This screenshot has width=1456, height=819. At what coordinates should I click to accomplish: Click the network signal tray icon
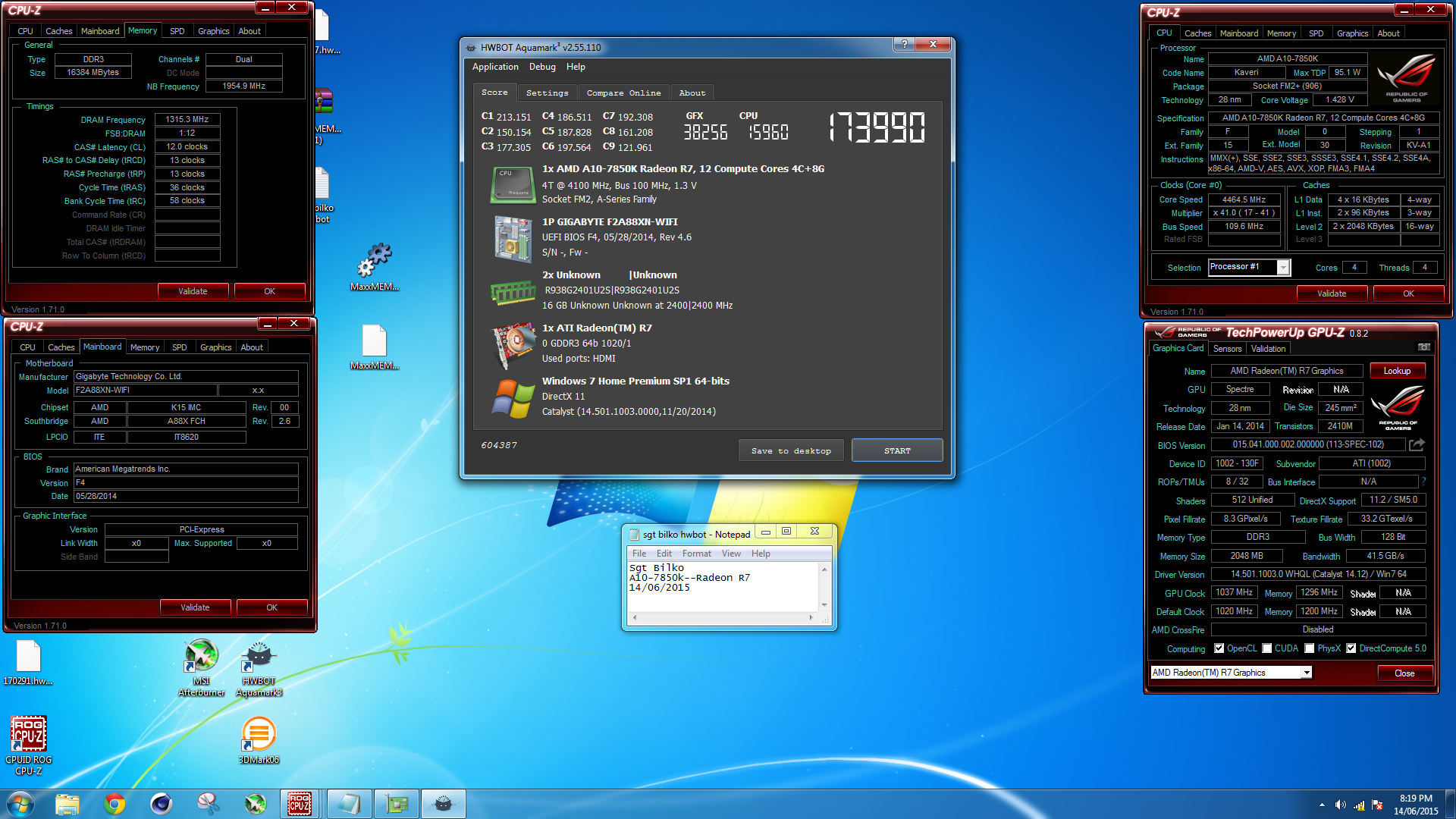point(1359,805)
